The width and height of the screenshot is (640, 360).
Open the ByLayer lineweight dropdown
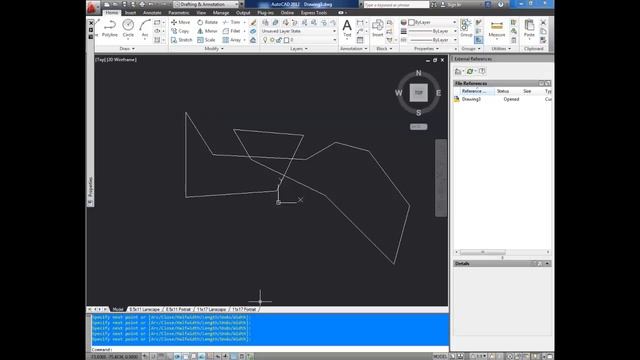pyautogui.click(x=433, y=31)
